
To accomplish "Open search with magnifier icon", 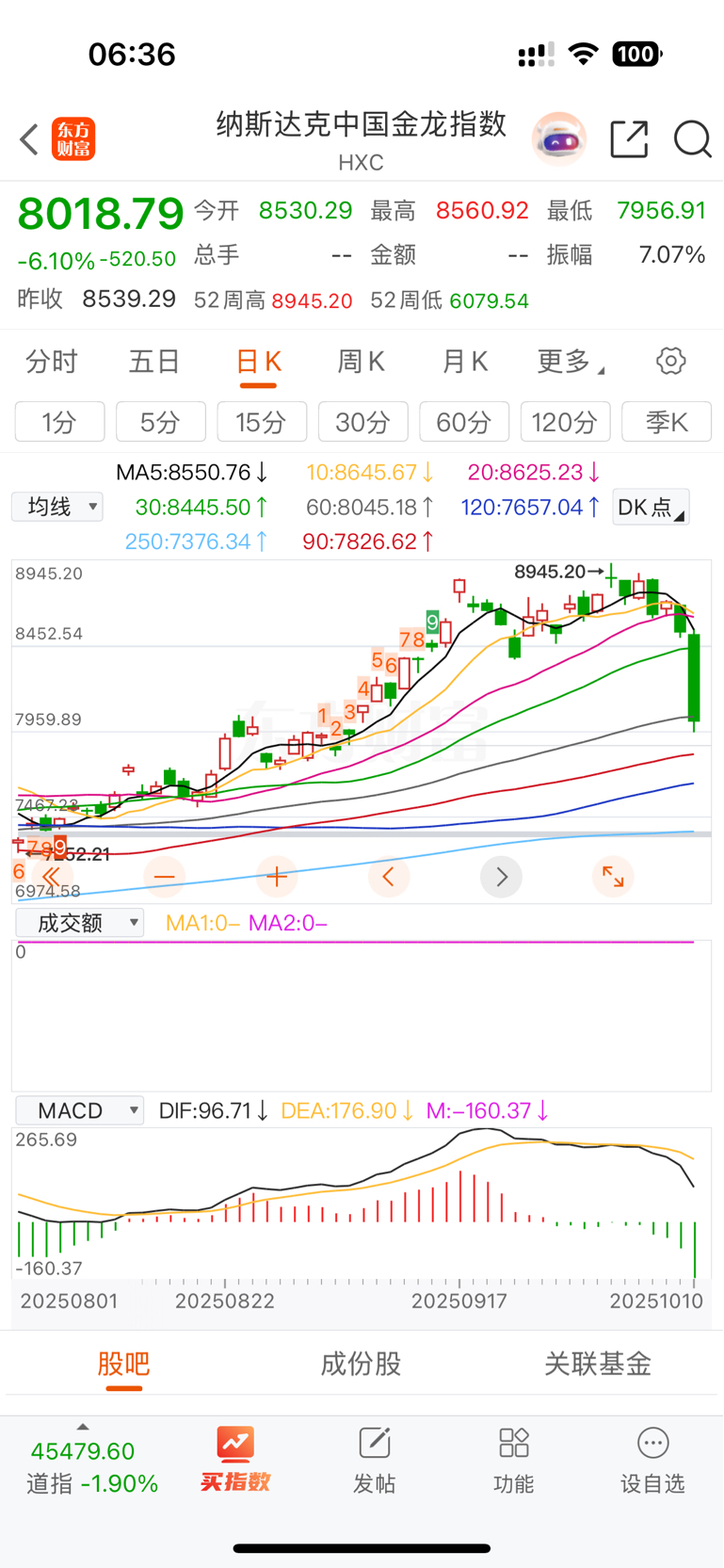I will [693, 139].
